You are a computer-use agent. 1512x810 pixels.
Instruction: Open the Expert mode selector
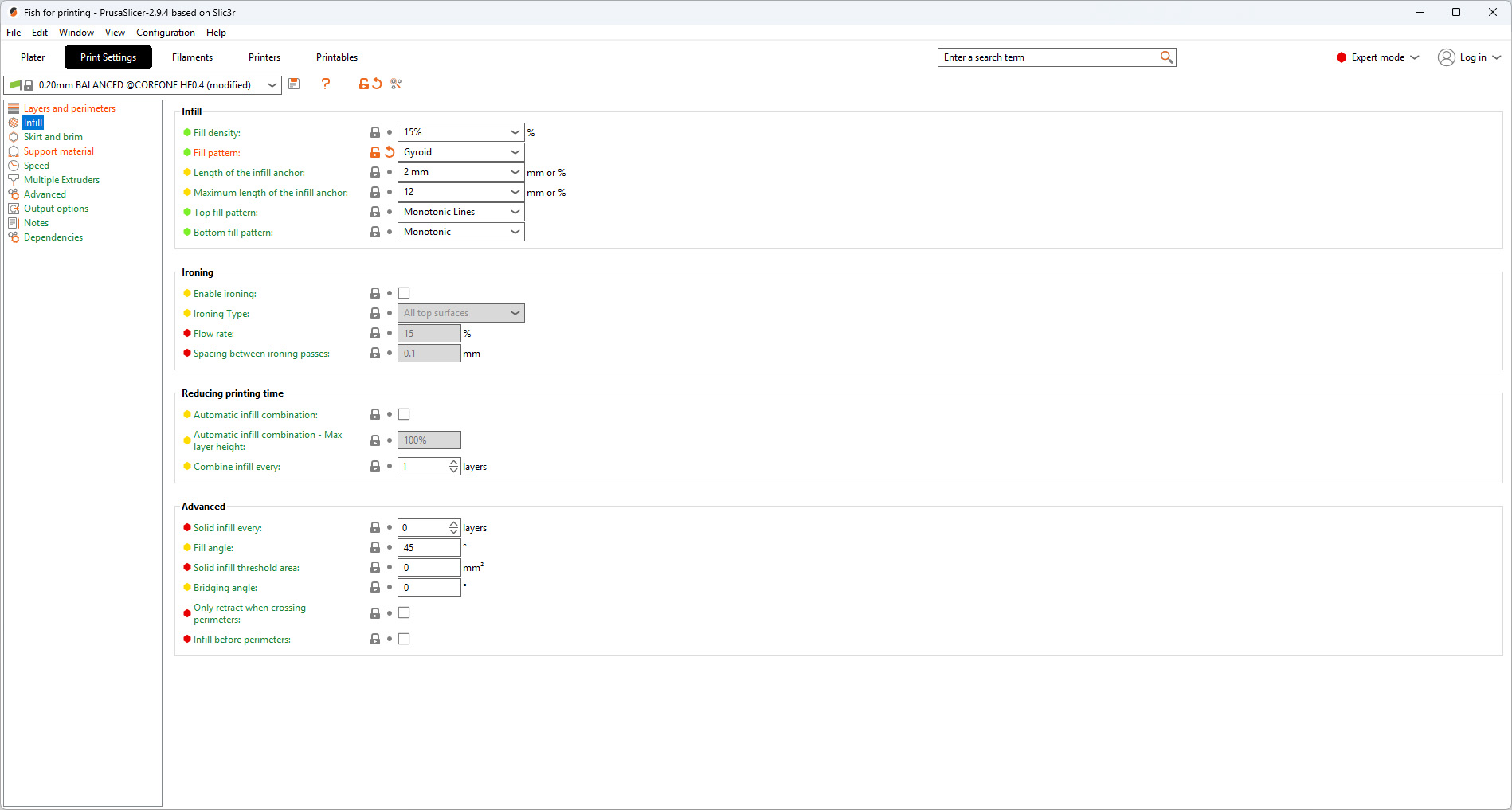click(1378, 57)
